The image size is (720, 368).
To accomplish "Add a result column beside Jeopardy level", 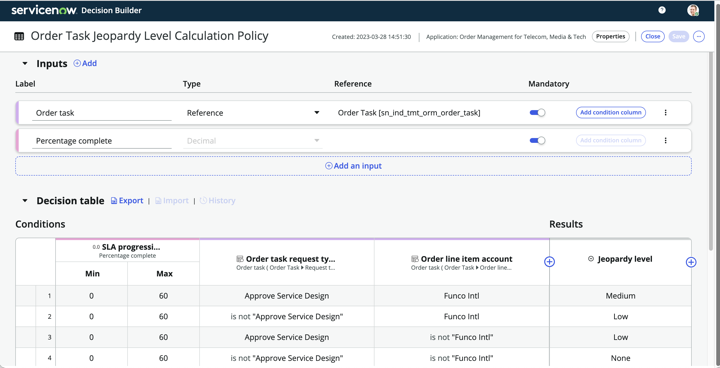I will (691, 262).
